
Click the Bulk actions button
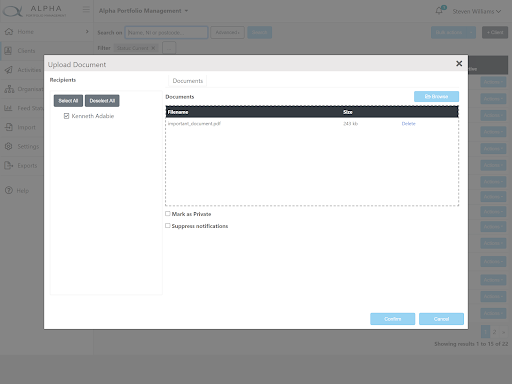click(449, 32)
